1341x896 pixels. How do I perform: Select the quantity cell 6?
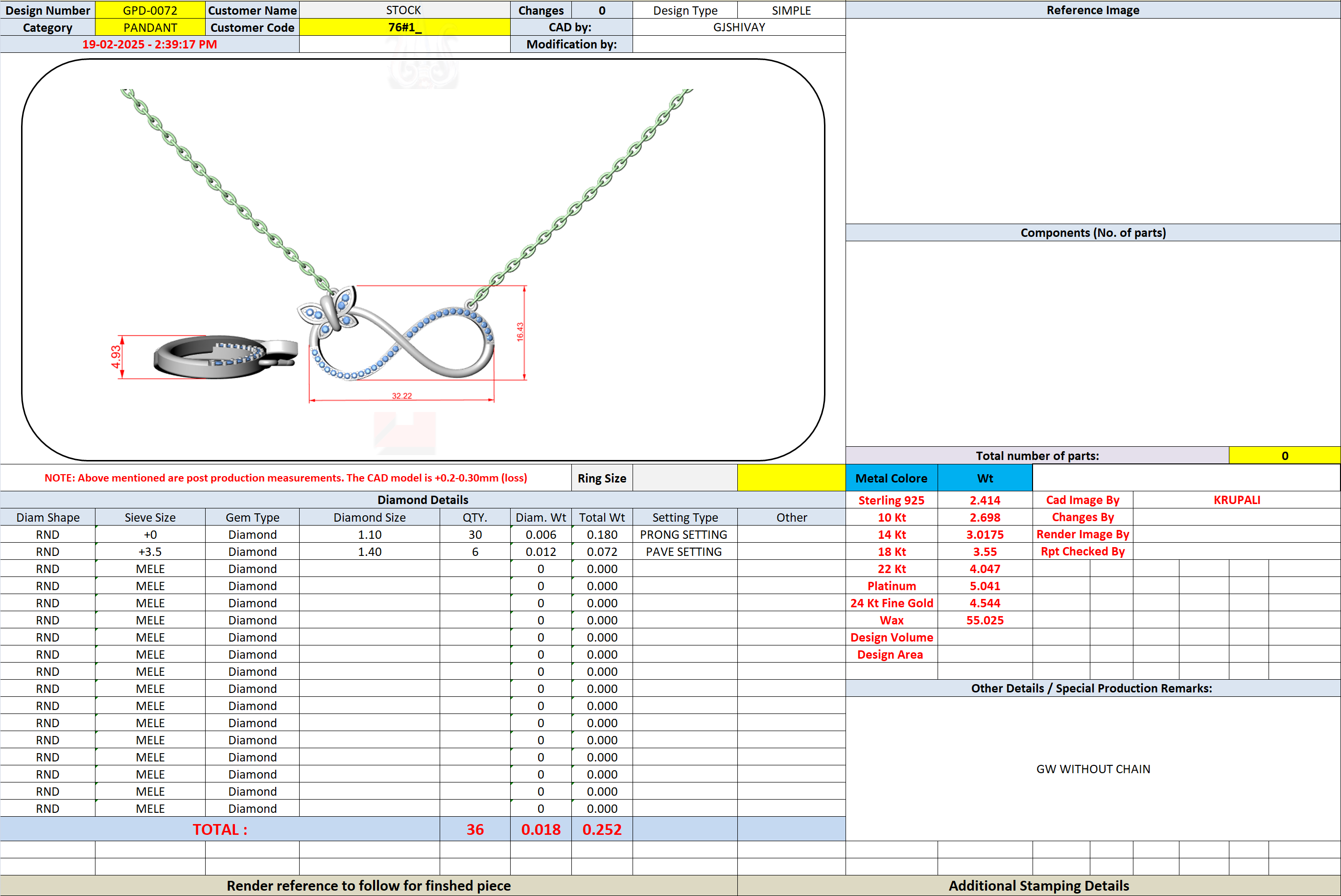[475, 551]
